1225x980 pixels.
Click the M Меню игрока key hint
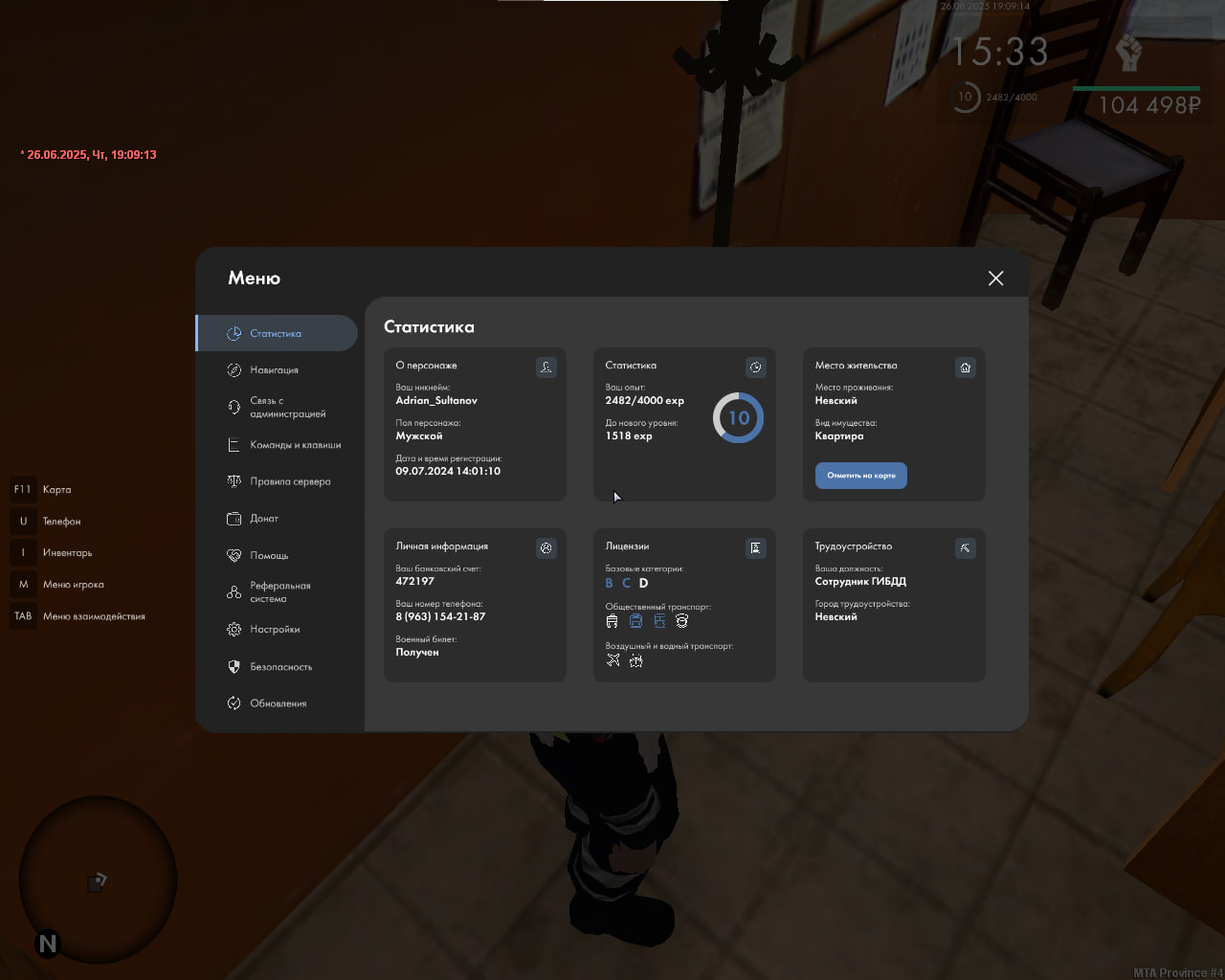57,584
